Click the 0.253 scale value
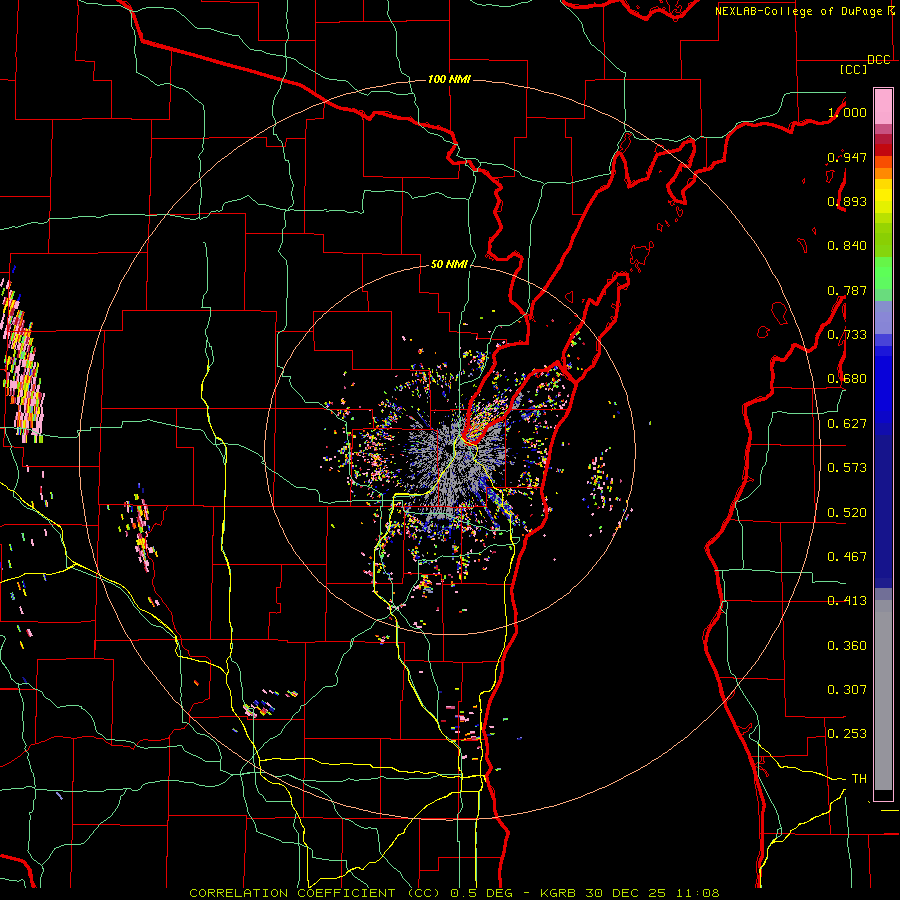The width and height of the screenshot is (900, 900). point(847,734)
